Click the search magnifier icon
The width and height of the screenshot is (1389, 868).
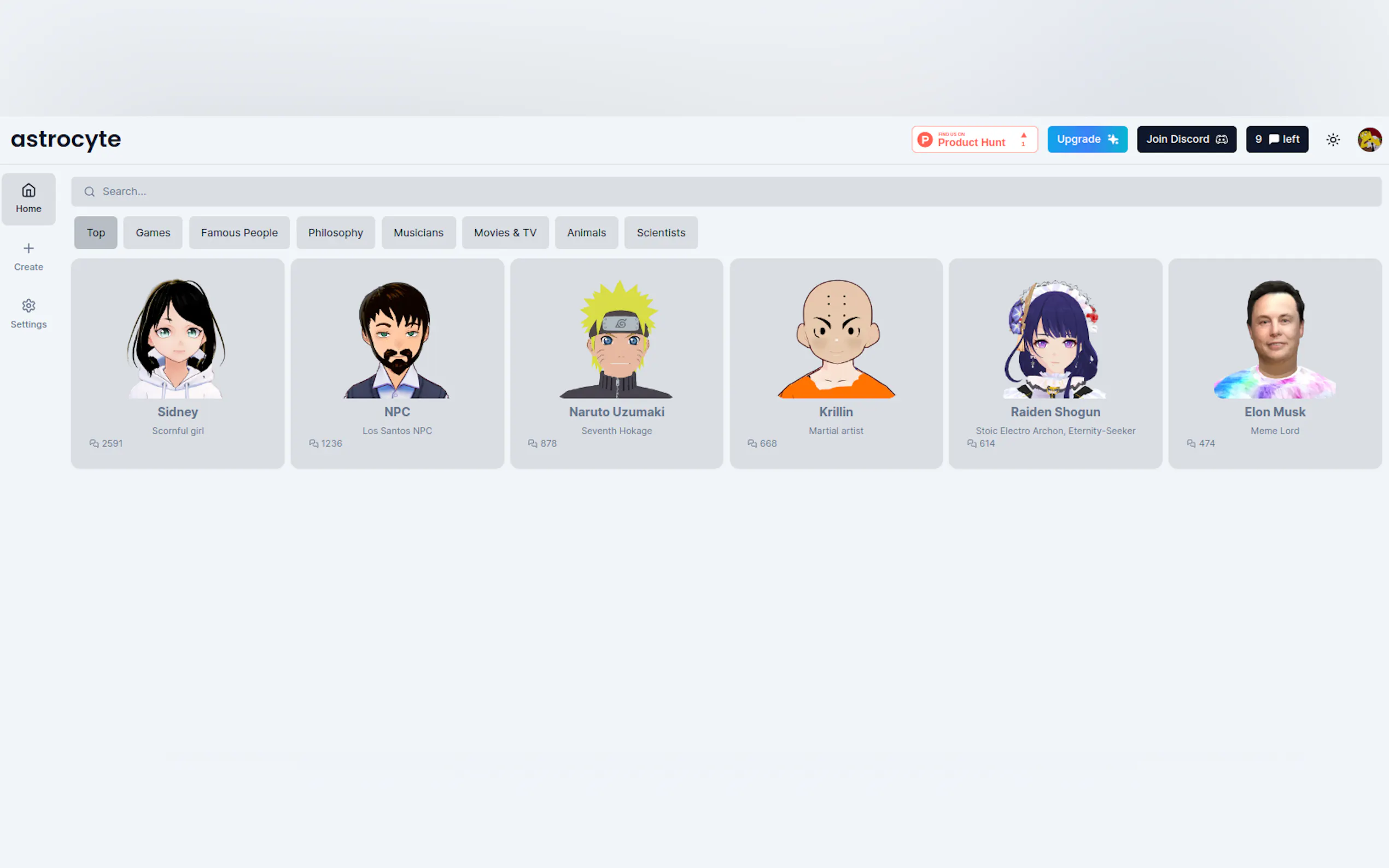click(90, 192)
